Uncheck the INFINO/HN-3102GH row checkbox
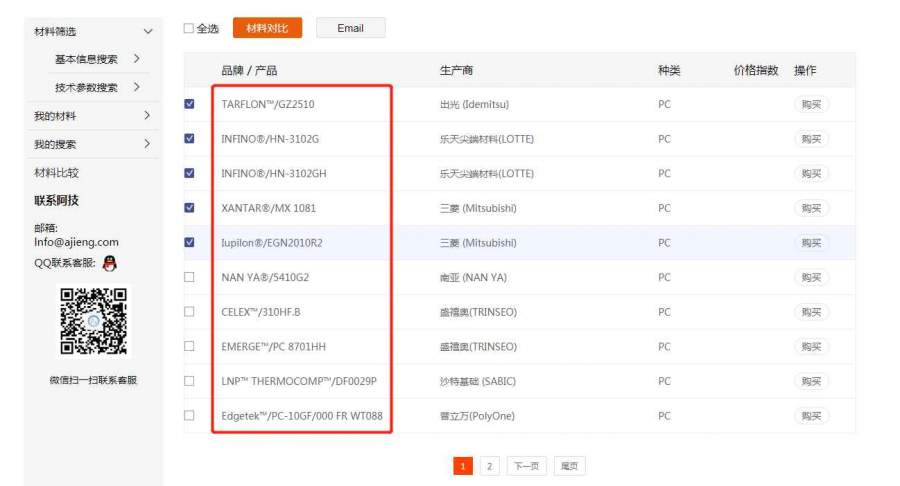This screenshot has height=486, width=900. coord(189,173)
